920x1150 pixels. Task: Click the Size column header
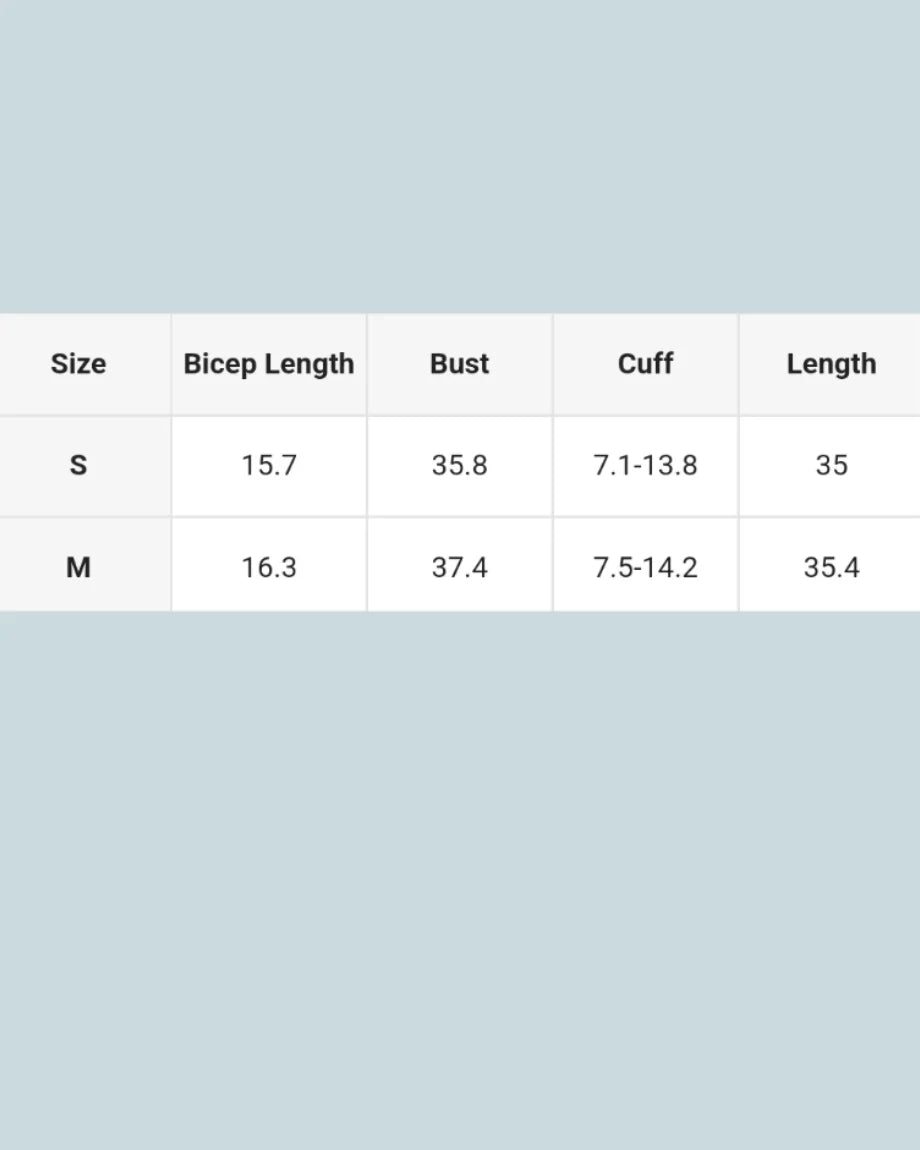(x=78, y=364)
